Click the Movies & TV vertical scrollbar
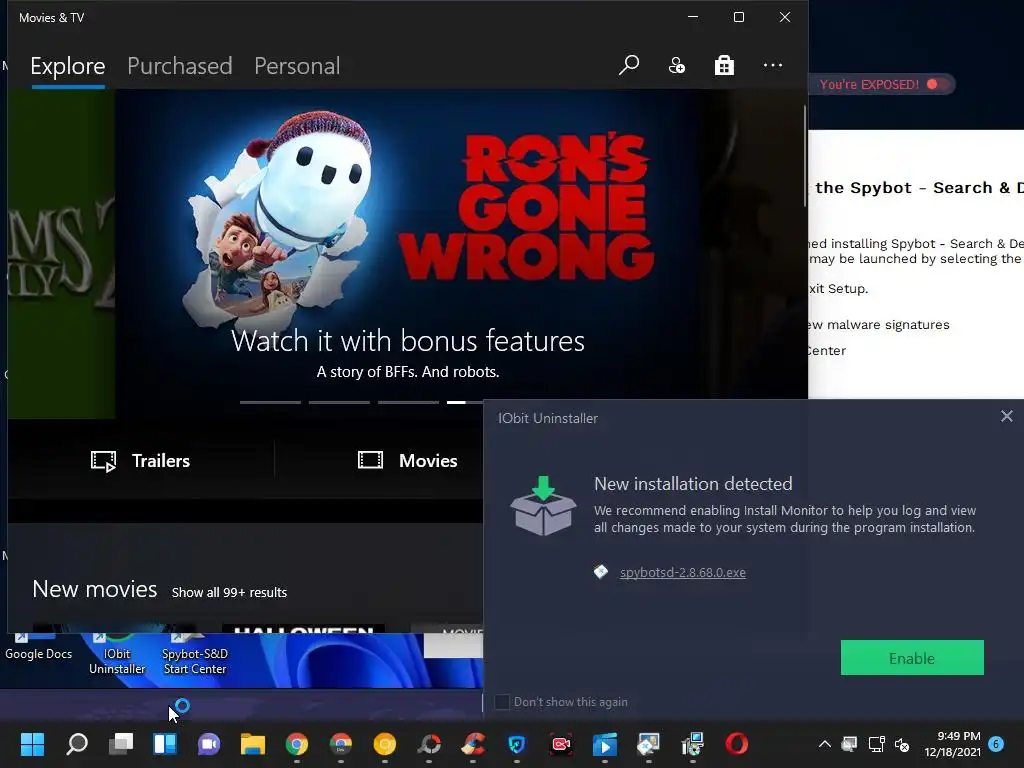Image resolution: width=1024 pixels, height=768 pixels. click(805, 157)
